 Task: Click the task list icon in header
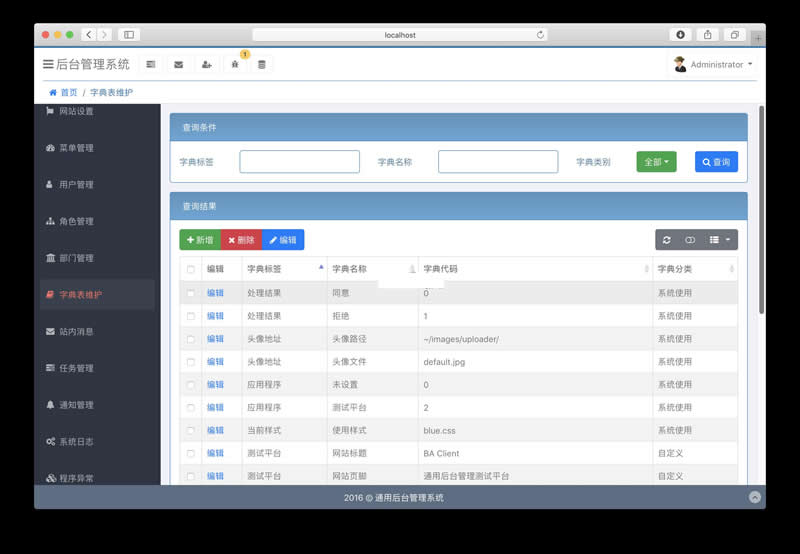[151, 64]
